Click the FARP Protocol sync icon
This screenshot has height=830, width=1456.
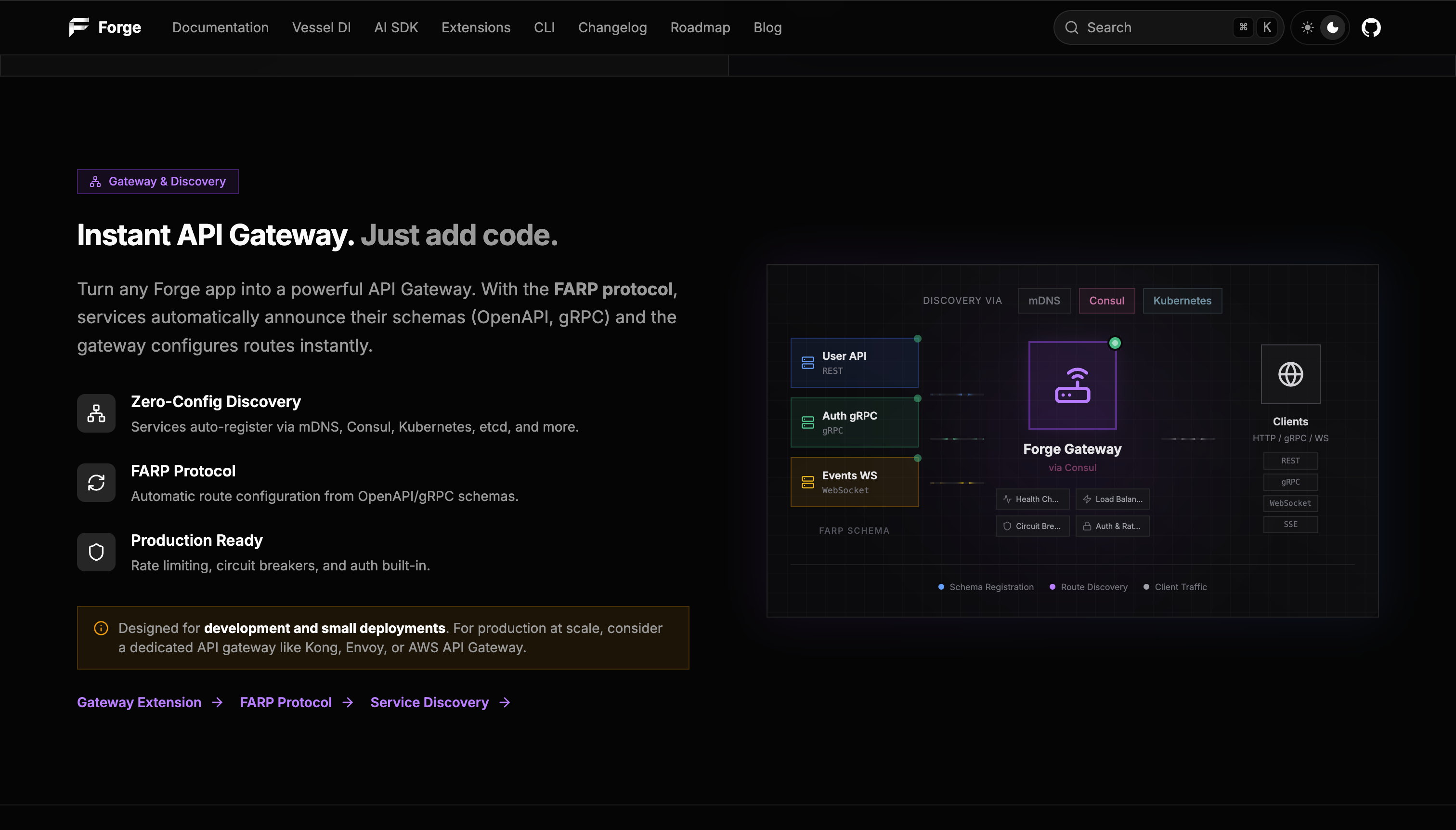pyautogui.click(x=96, y=482)
